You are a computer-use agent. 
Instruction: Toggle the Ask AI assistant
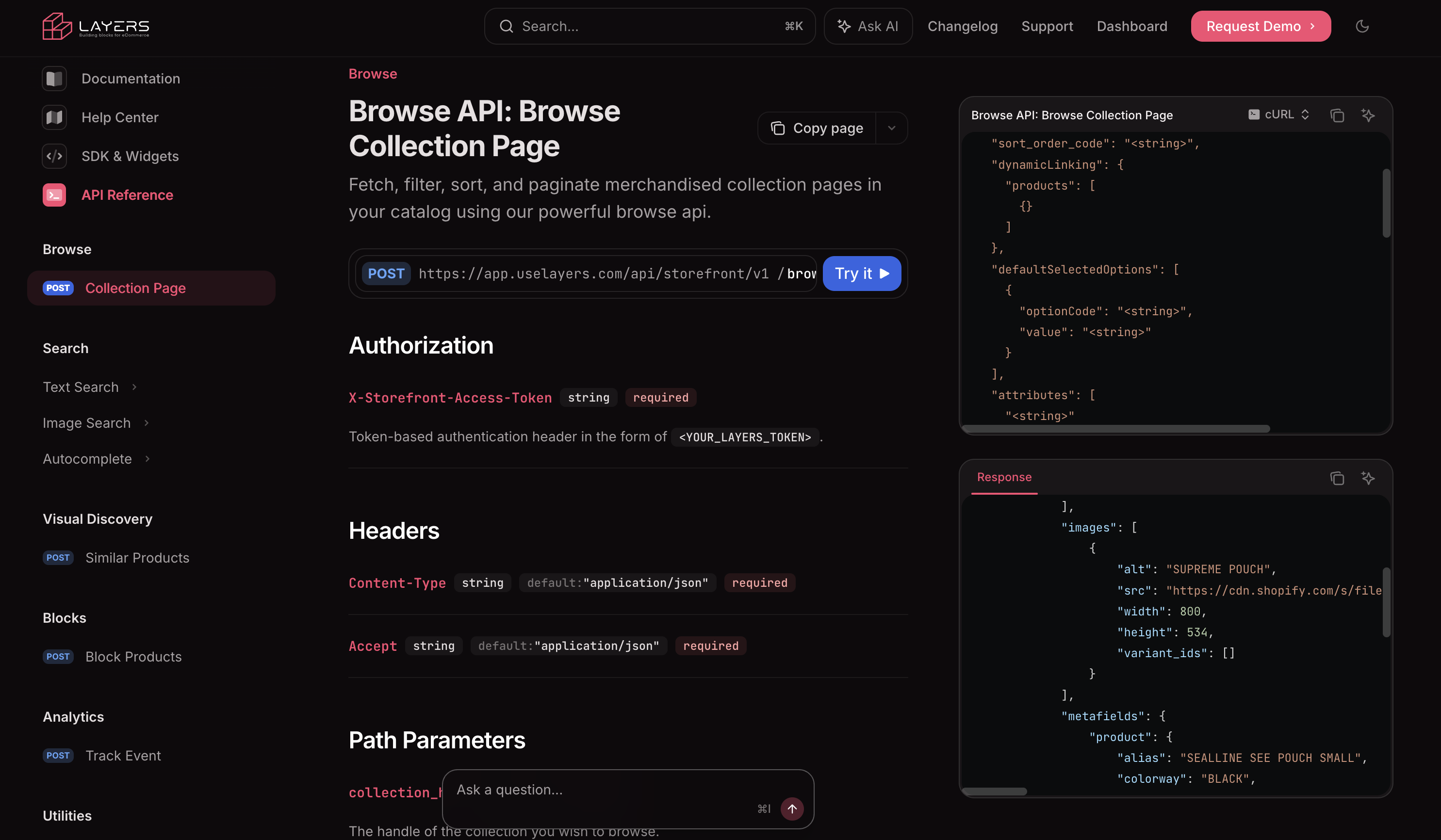868,26
